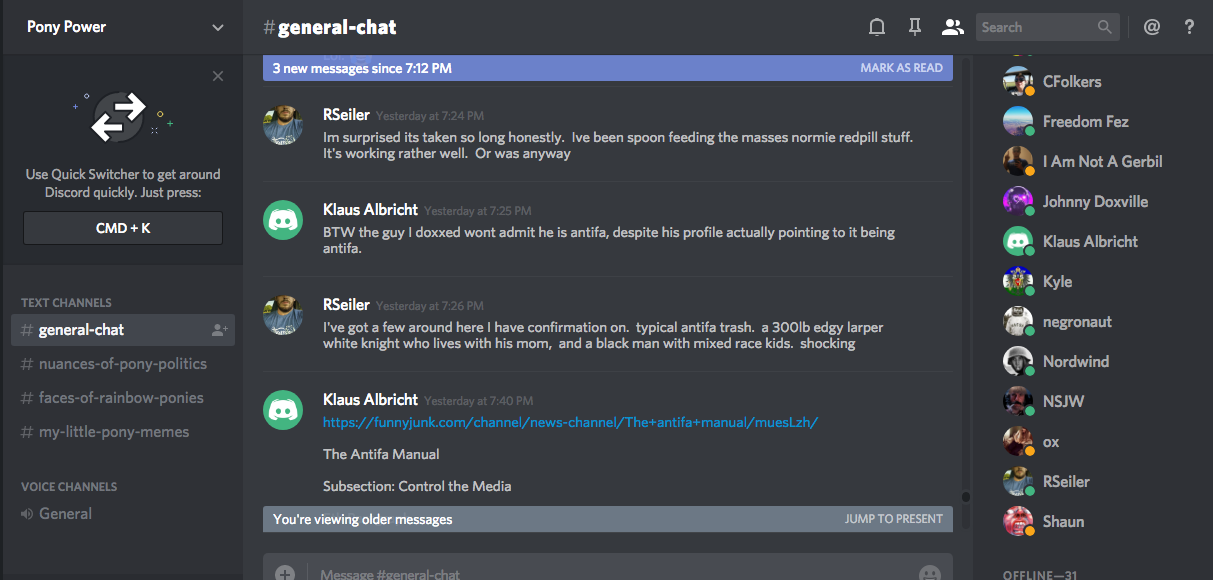The width and height of the screenshot is (1213, 580).
Task: Toggle the member list panel
Action: pos(952,27)
